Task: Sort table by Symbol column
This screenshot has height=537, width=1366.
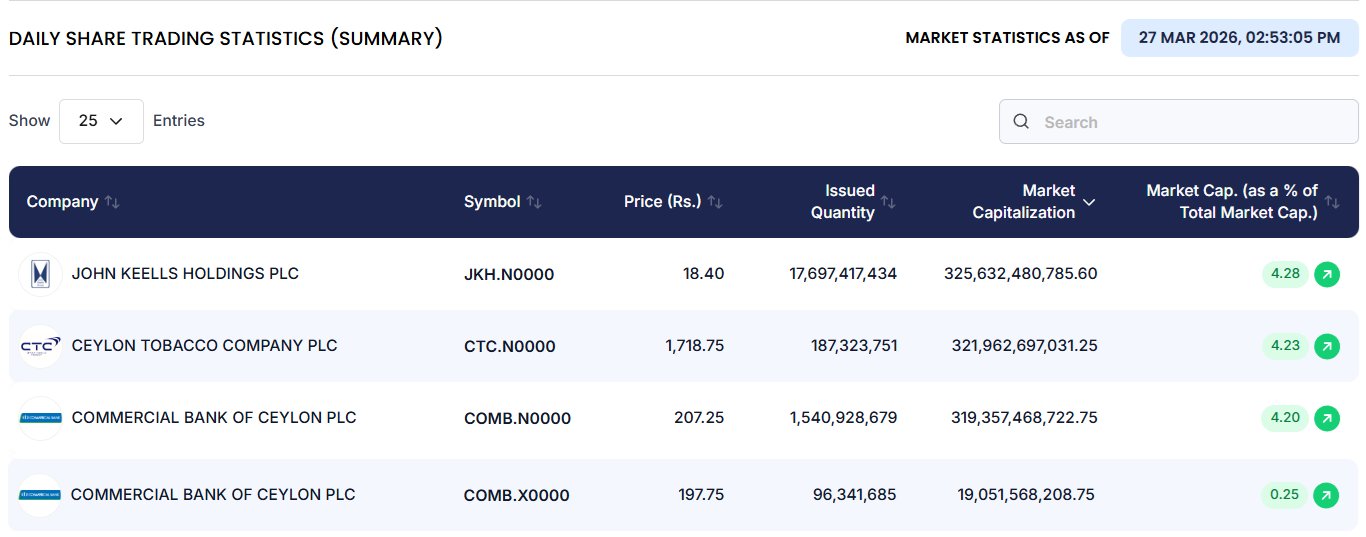Action: point(534,202)
